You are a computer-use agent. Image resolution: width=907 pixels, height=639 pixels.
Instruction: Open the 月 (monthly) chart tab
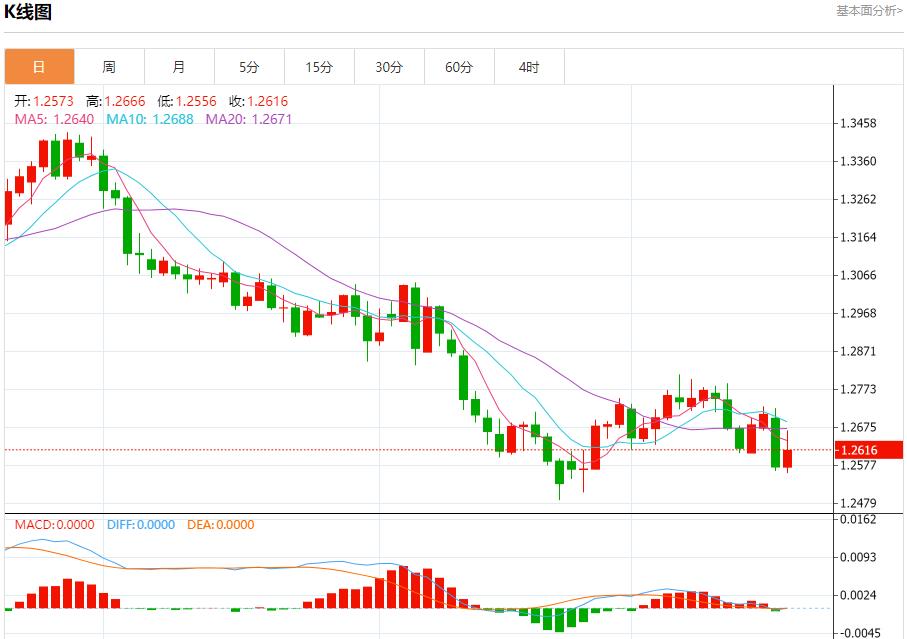tap(179, 67)
